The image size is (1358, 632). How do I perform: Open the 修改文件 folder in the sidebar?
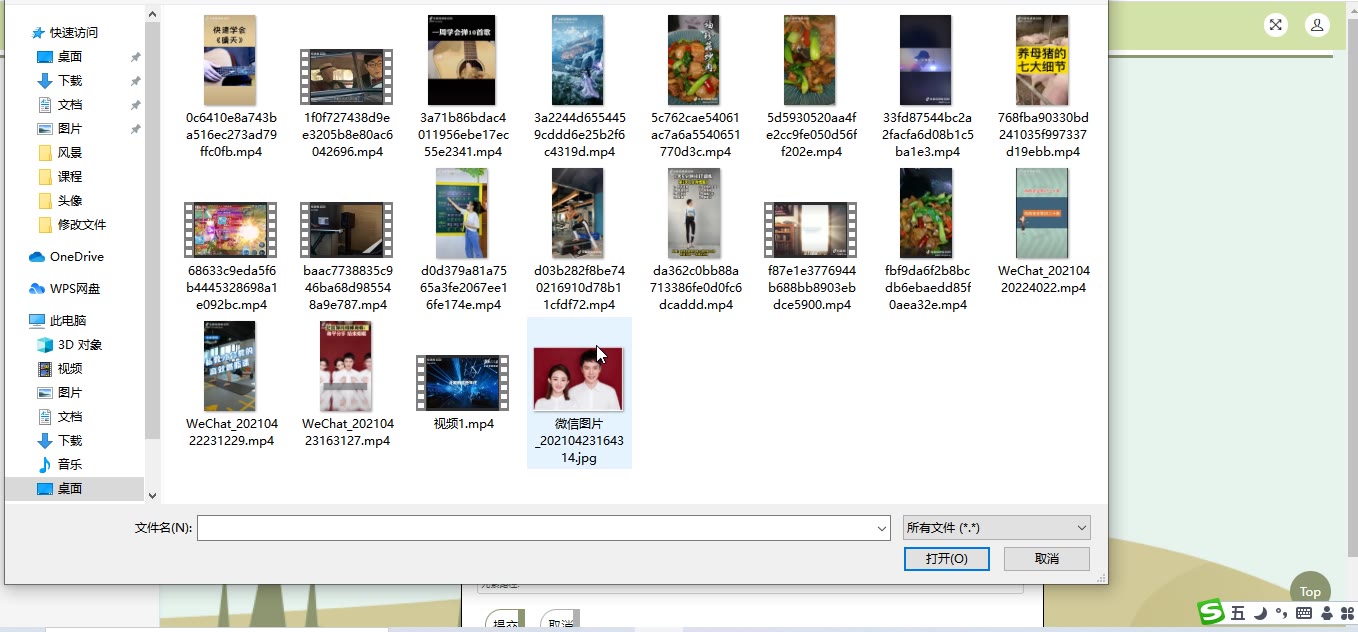click(72, 225)
